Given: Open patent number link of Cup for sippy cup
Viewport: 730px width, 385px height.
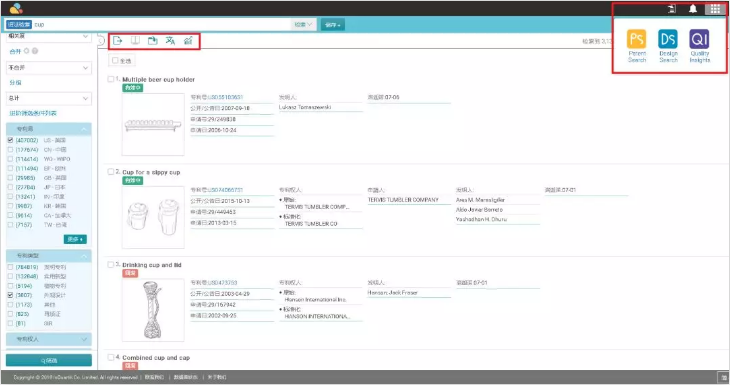Looking at the screenshot, I should (x=216, y=190).
